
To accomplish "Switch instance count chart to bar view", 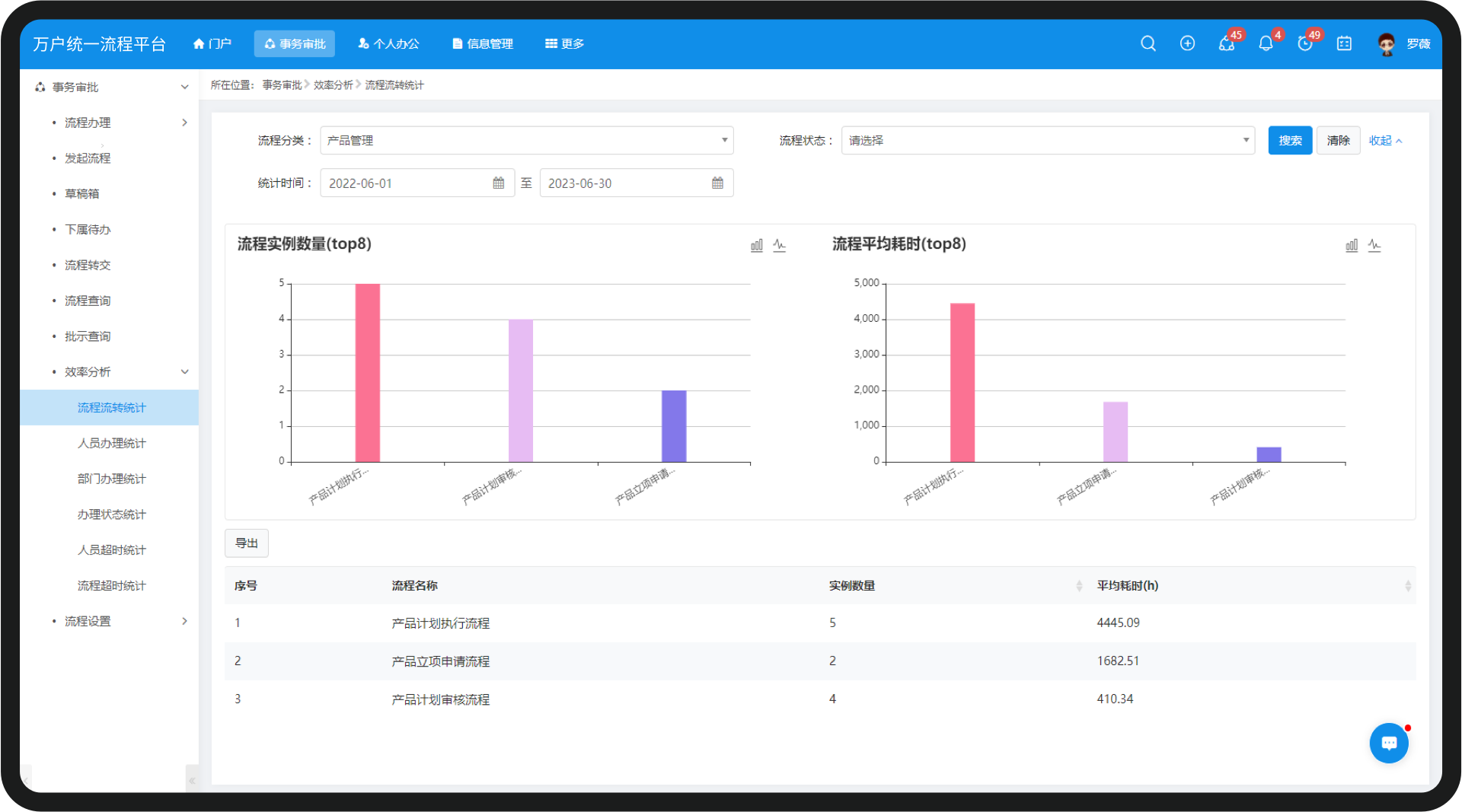I will point(756,245).
